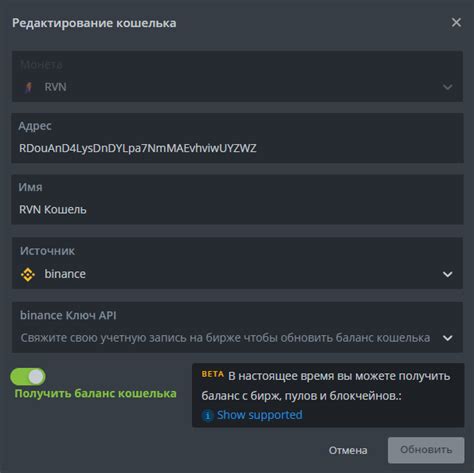Expand the binance Ключ API dropdown
This screenshot has width=474, height=473.
(447, 338)
